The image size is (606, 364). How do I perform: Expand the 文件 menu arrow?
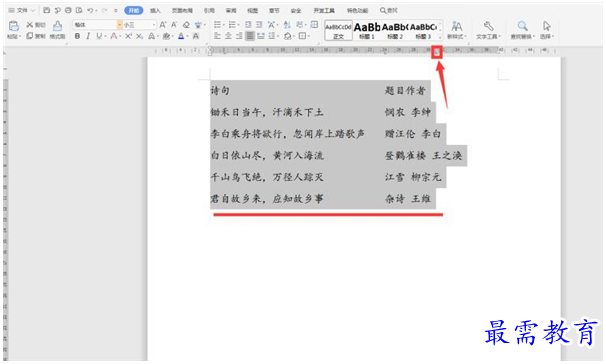(33, 10)
